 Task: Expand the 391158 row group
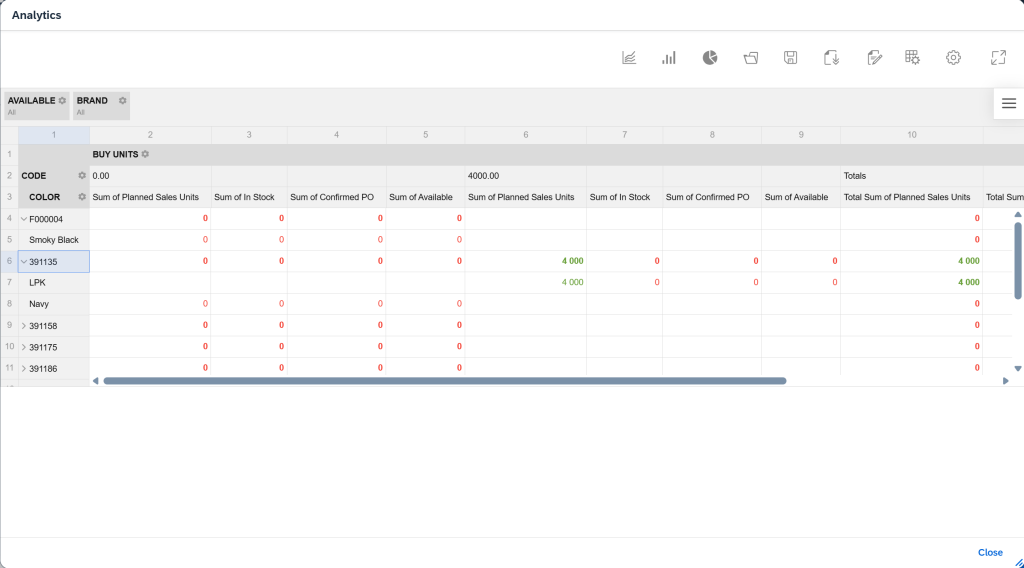[x=24, y=326]
